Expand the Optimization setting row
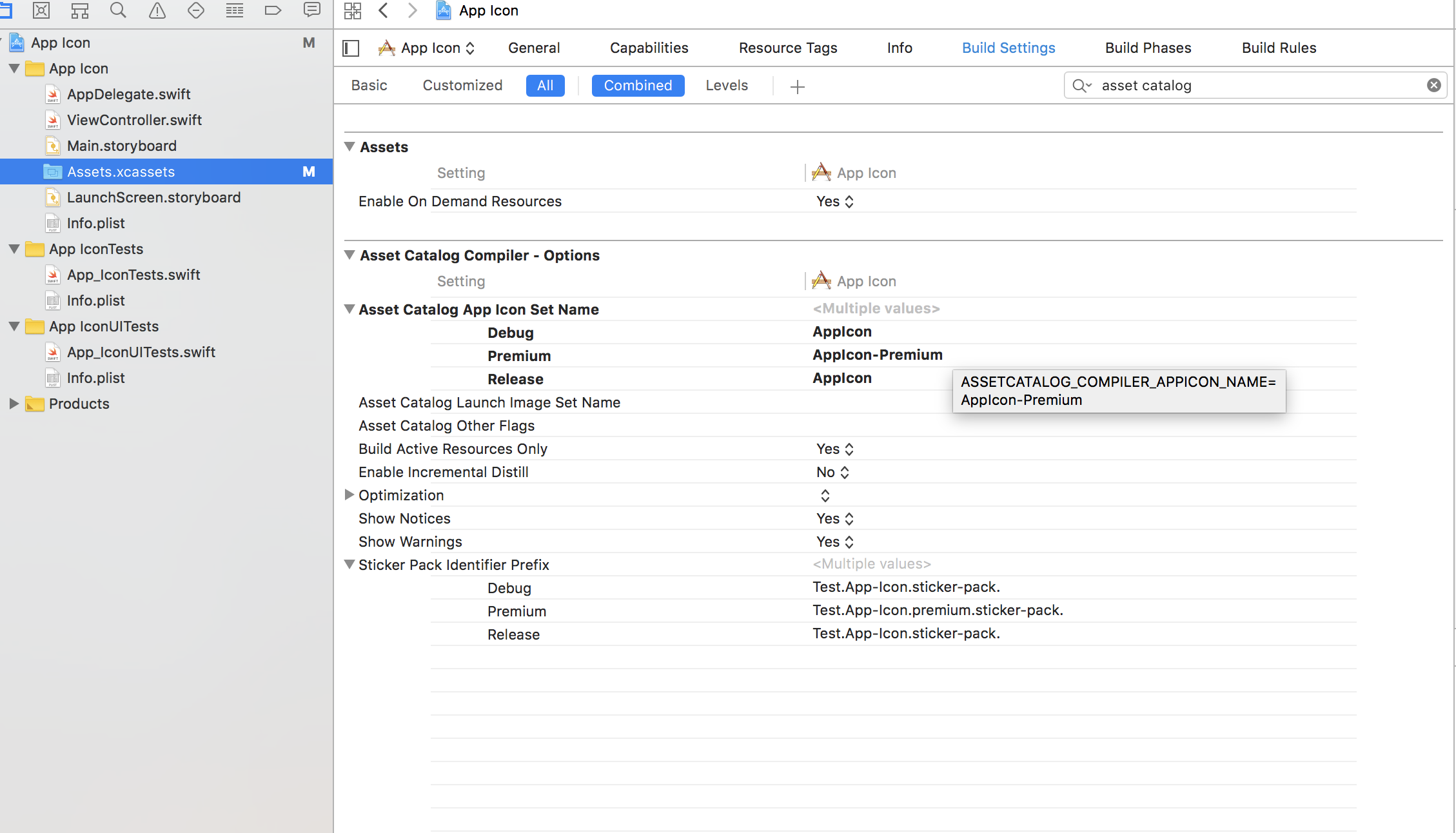 click(x=349, y=495)
